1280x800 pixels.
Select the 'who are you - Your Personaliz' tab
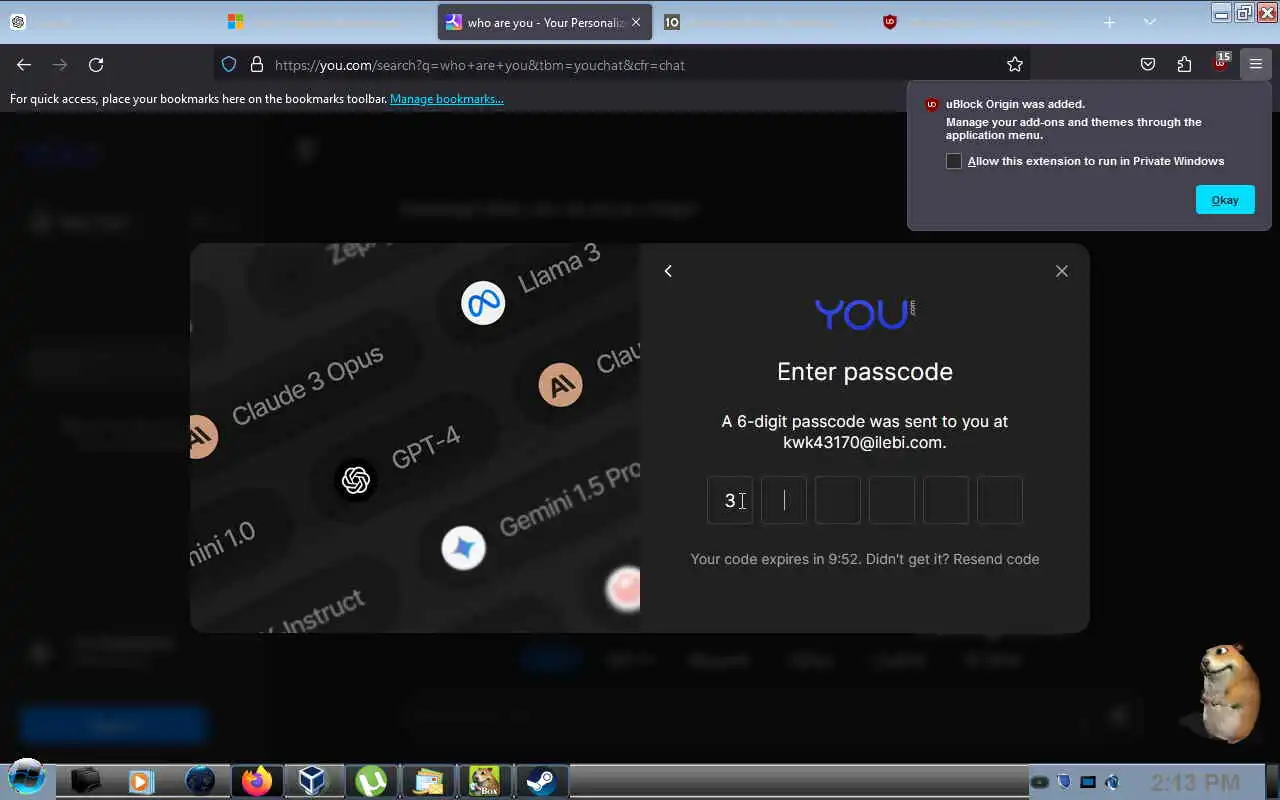tap(545, 22)
